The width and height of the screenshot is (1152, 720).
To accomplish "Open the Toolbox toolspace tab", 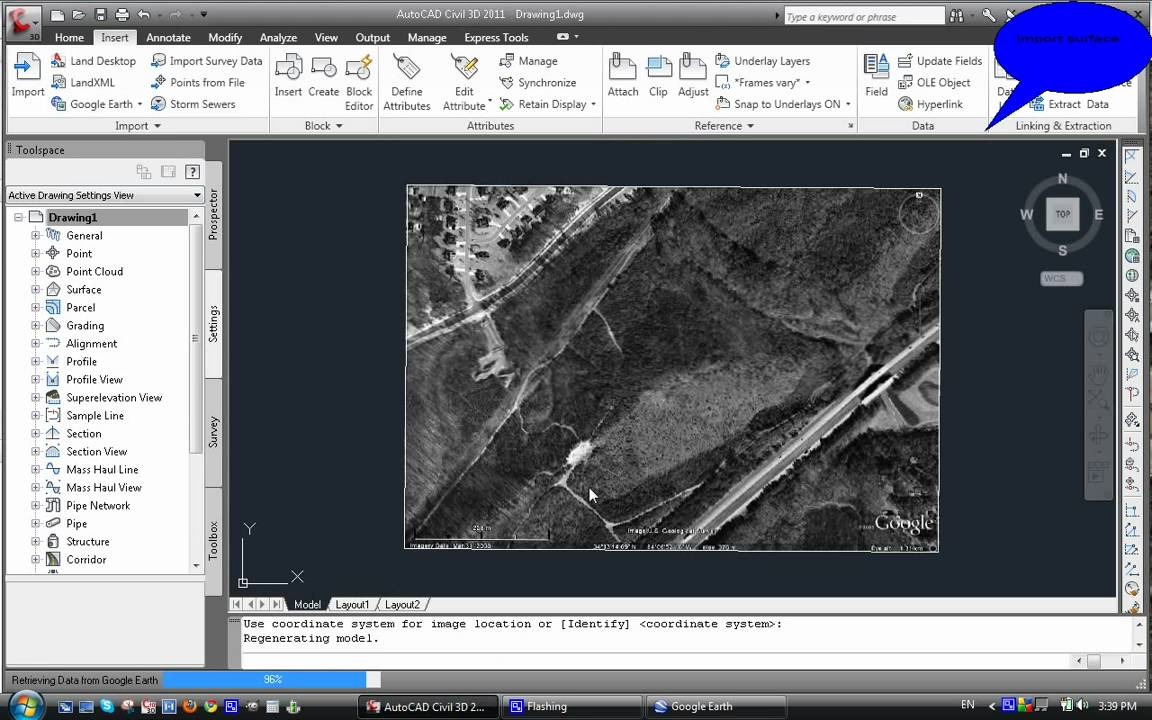I will tap(214, 541).
